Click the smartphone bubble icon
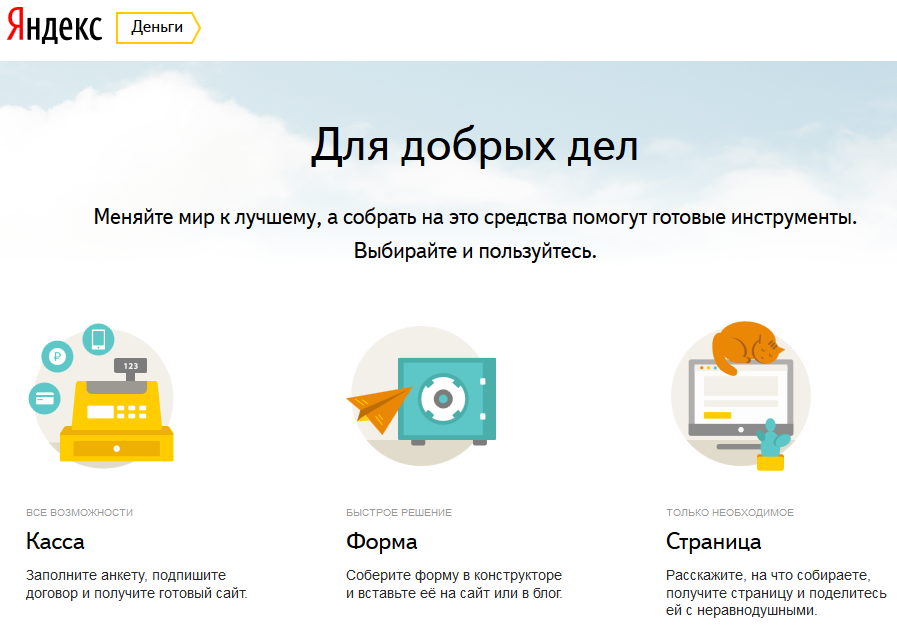The image size is (897, 626). [98, 340]
